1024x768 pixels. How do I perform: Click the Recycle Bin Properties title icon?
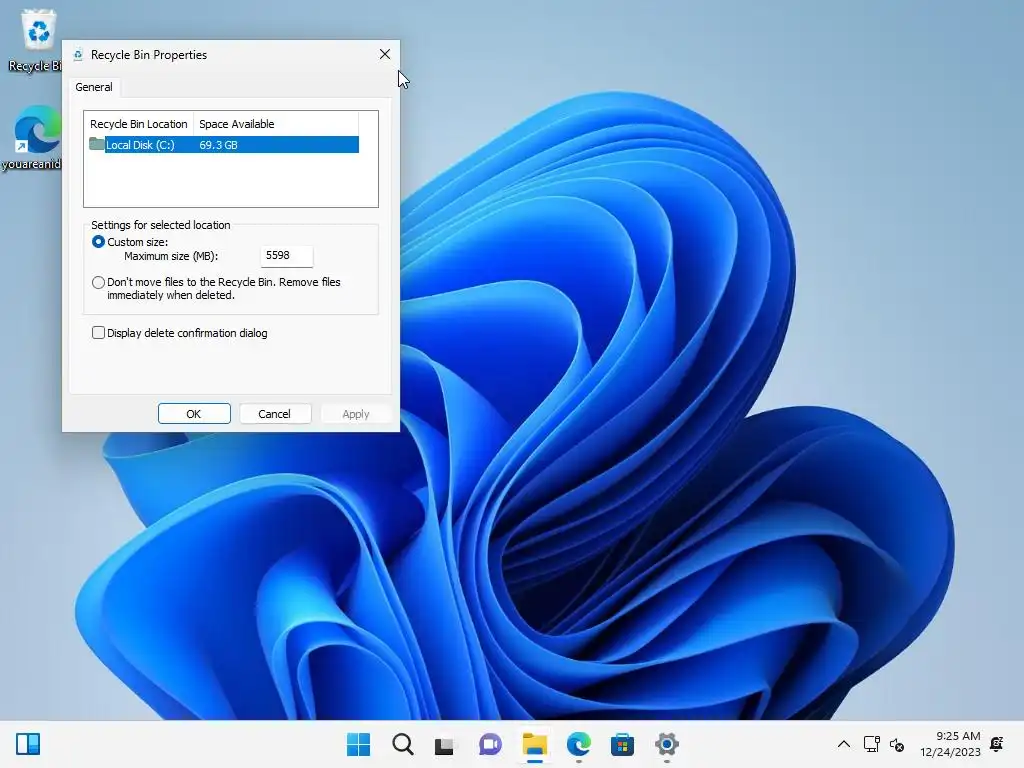(78, 55)
